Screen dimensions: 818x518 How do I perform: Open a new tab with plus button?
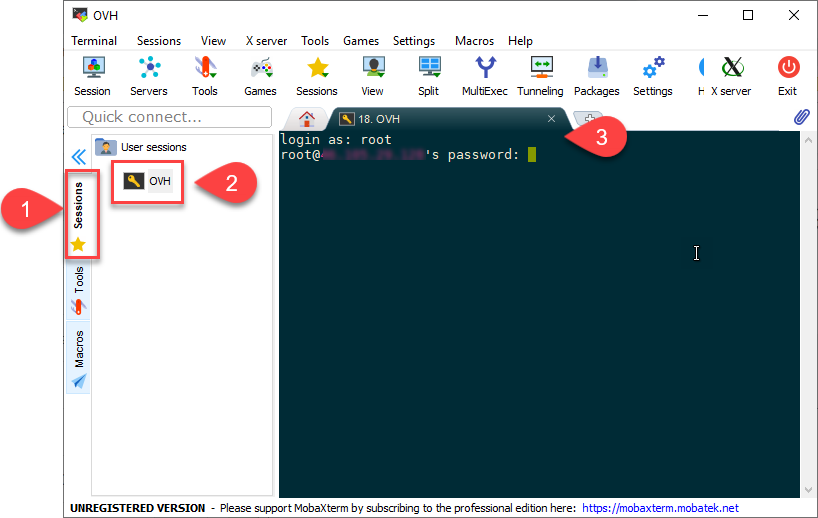point(588,118)
